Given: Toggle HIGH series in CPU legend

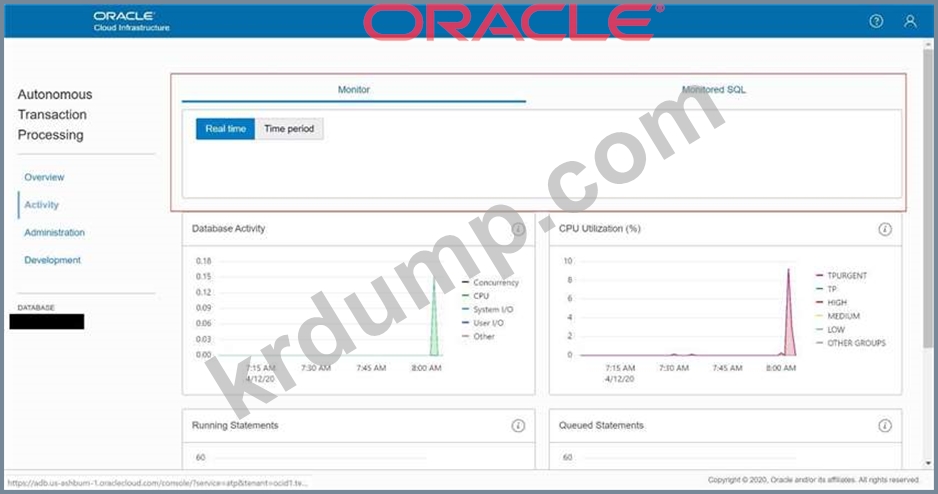Looking at the screenshot, I should pos(832,303).
